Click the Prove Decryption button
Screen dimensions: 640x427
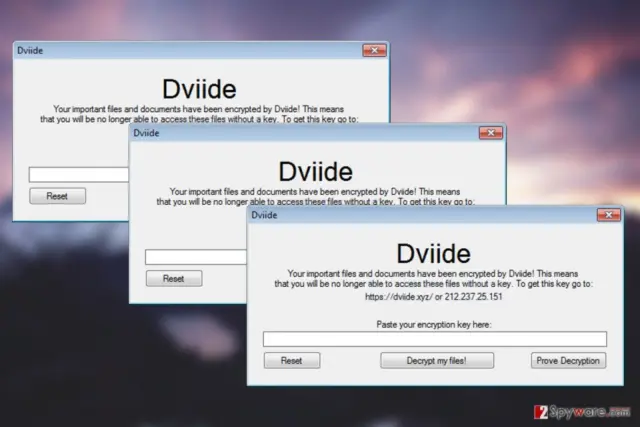(568, 360)
